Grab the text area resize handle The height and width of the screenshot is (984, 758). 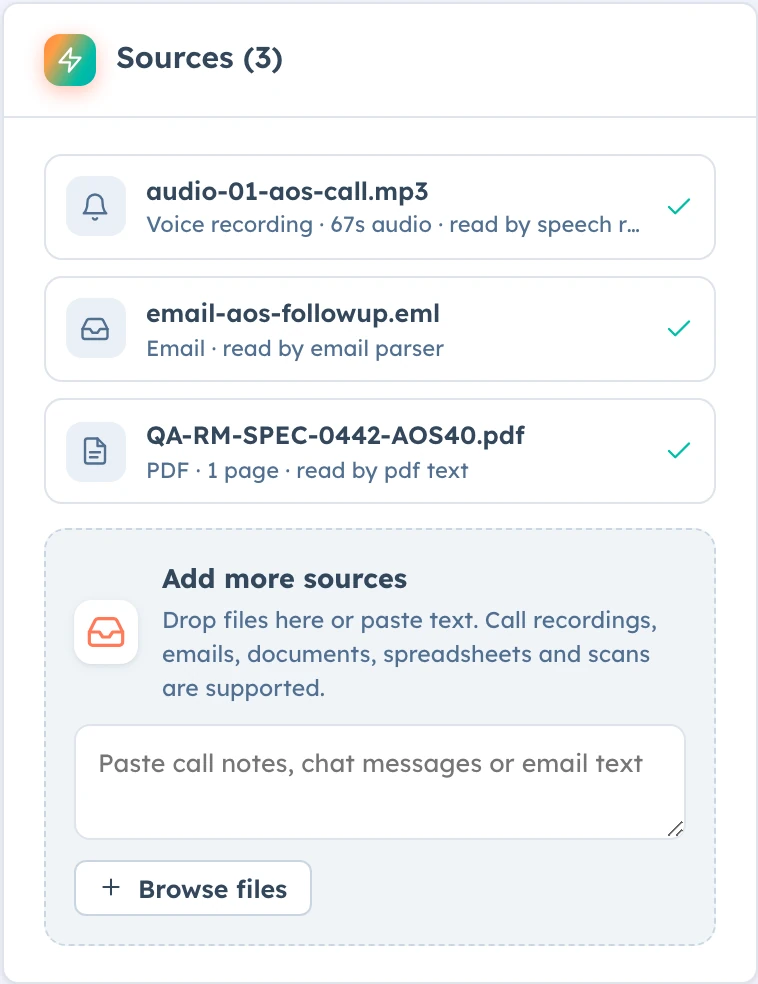click(x=675, y=829)
